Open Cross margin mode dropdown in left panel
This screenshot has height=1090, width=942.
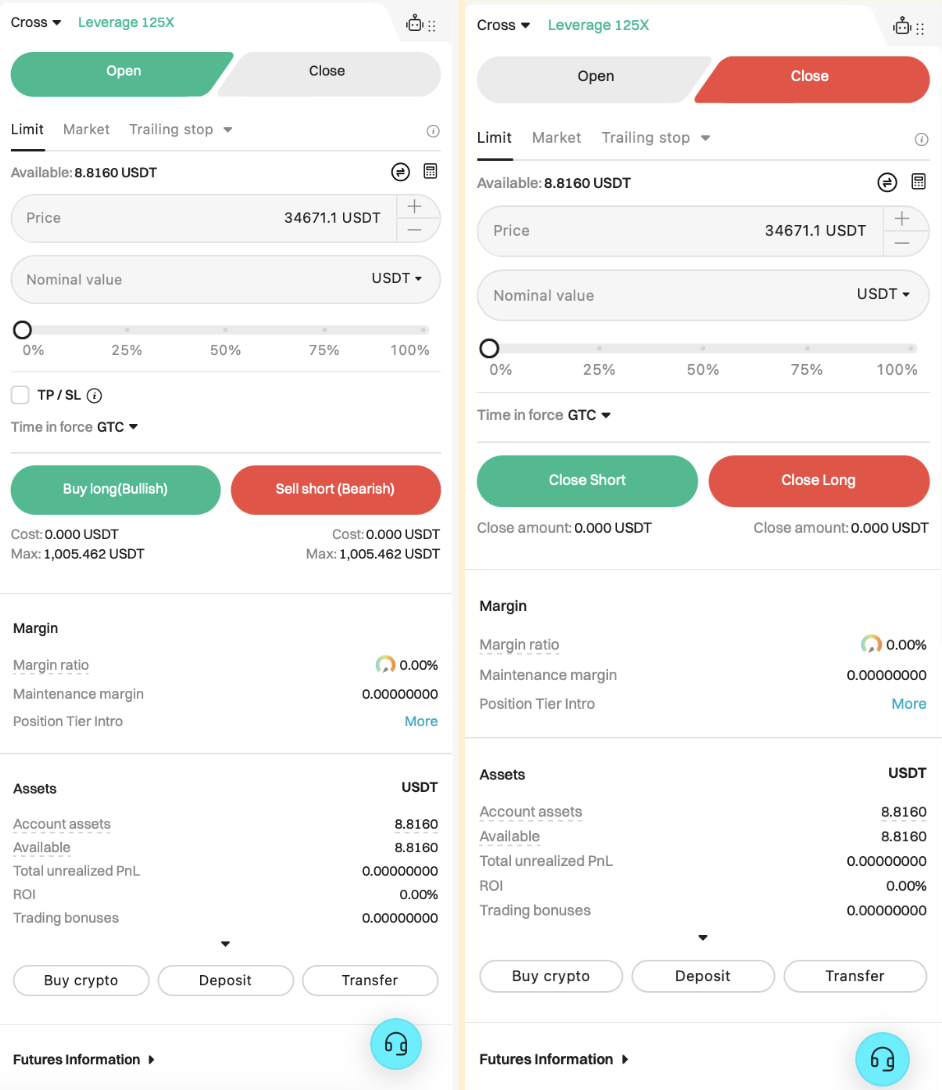tap(36, 22)
